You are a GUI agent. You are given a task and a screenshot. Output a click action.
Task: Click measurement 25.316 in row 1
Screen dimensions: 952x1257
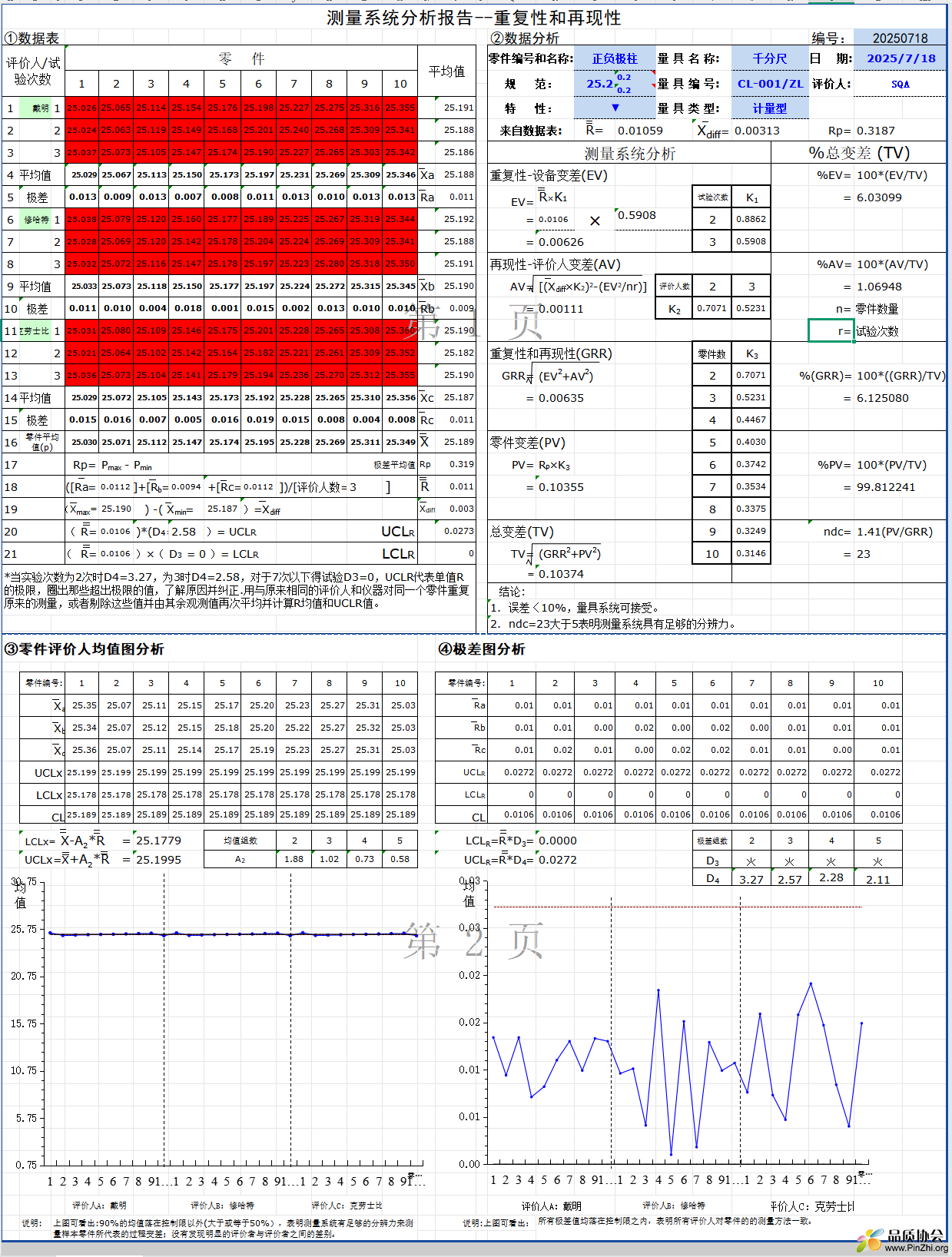(x=365, y=108)
